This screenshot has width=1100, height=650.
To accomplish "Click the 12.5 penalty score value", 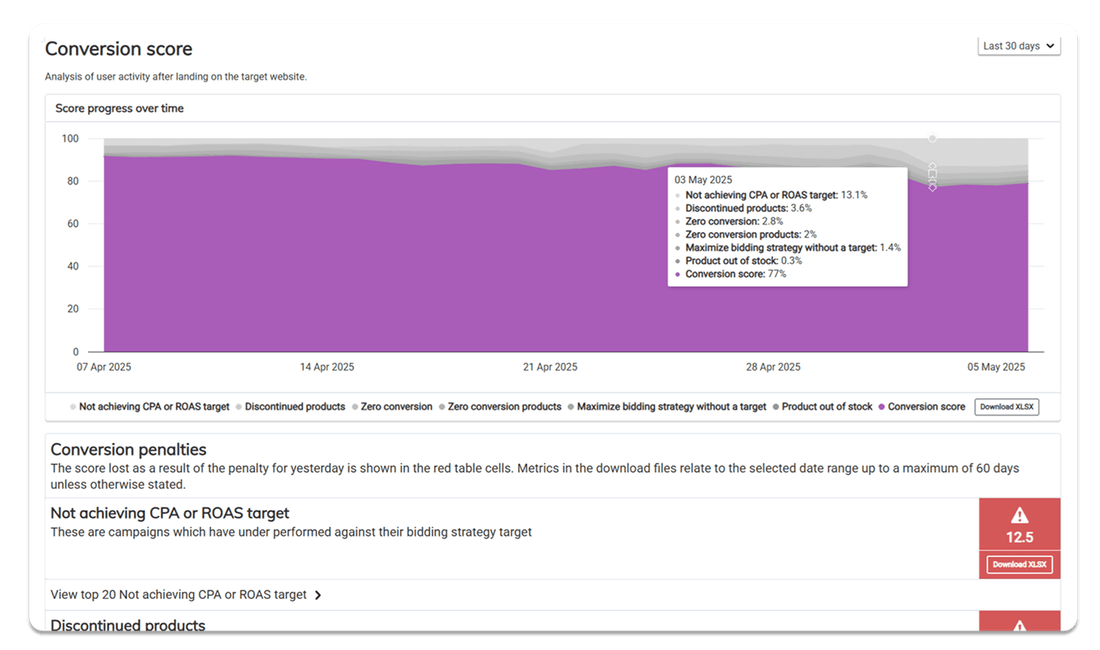I will pos(1019,538).
